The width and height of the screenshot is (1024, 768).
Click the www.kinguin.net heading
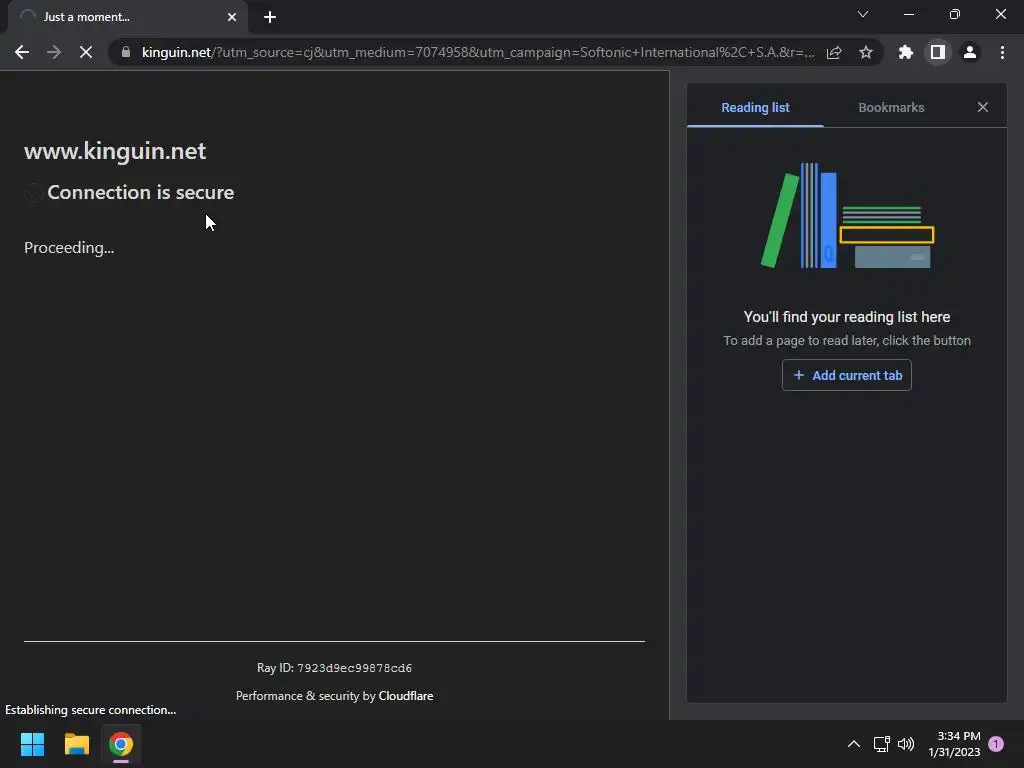pyautogui.click(x=115, y=151)
